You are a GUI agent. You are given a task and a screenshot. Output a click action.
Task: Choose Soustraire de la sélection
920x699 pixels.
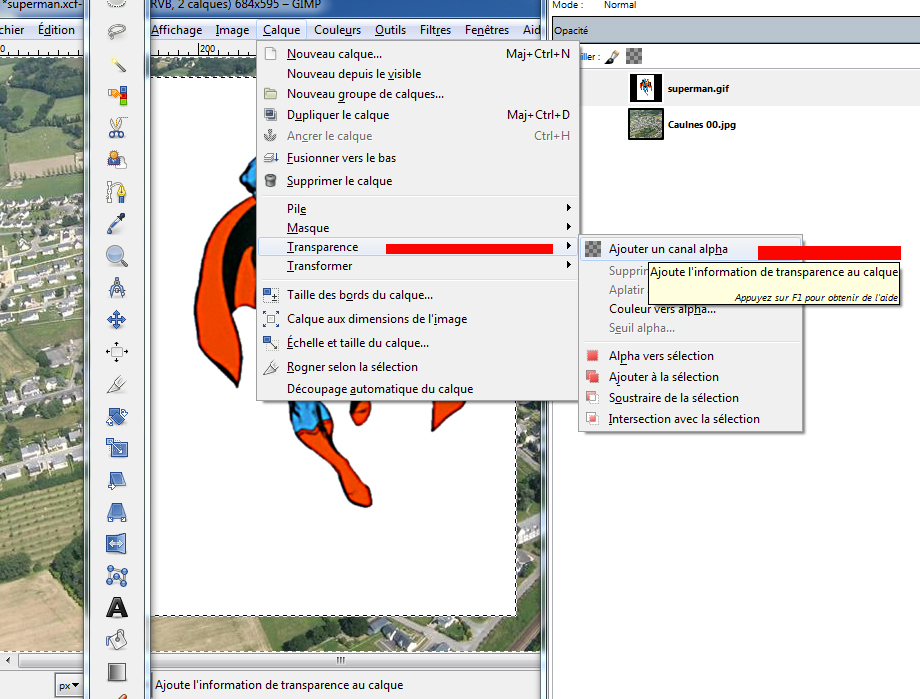click(x=691, y=398)
